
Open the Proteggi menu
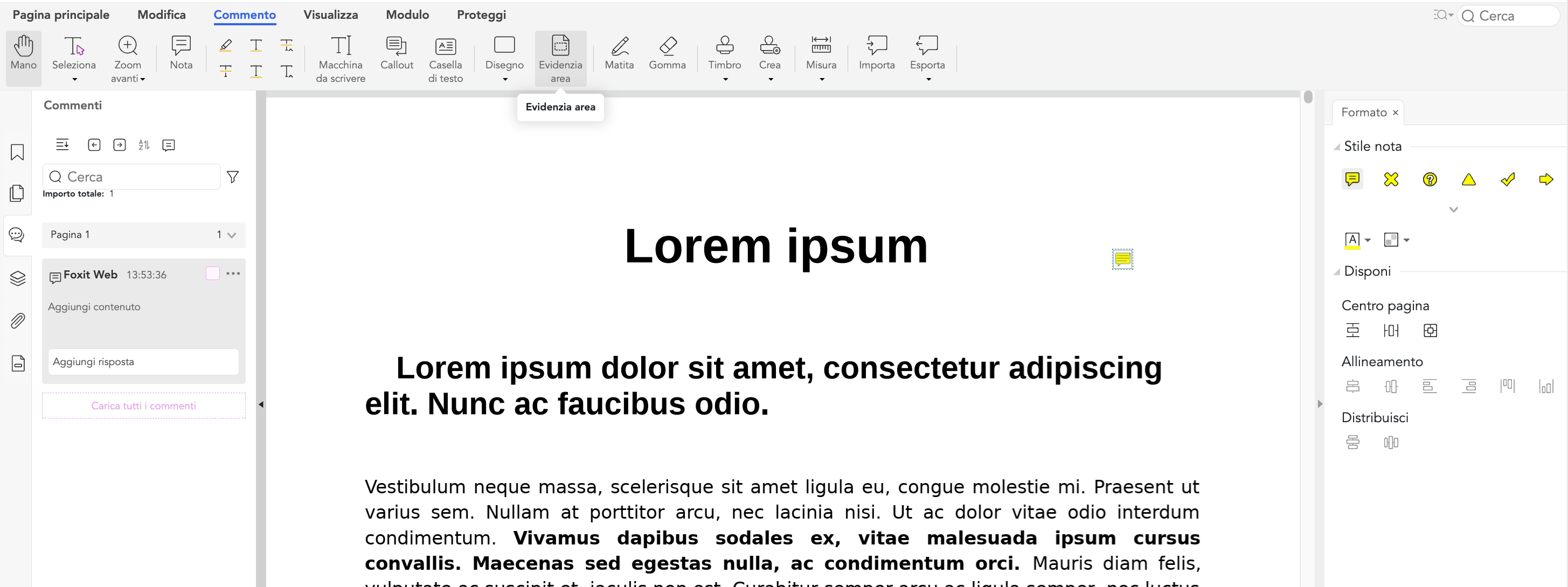pos(481,14)
